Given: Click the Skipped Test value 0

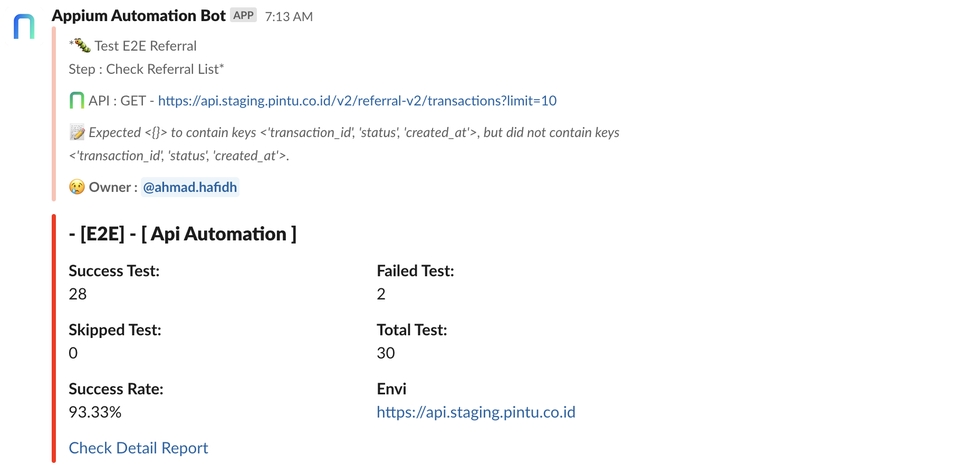Looking at the screenshot, I should (73, 353).
